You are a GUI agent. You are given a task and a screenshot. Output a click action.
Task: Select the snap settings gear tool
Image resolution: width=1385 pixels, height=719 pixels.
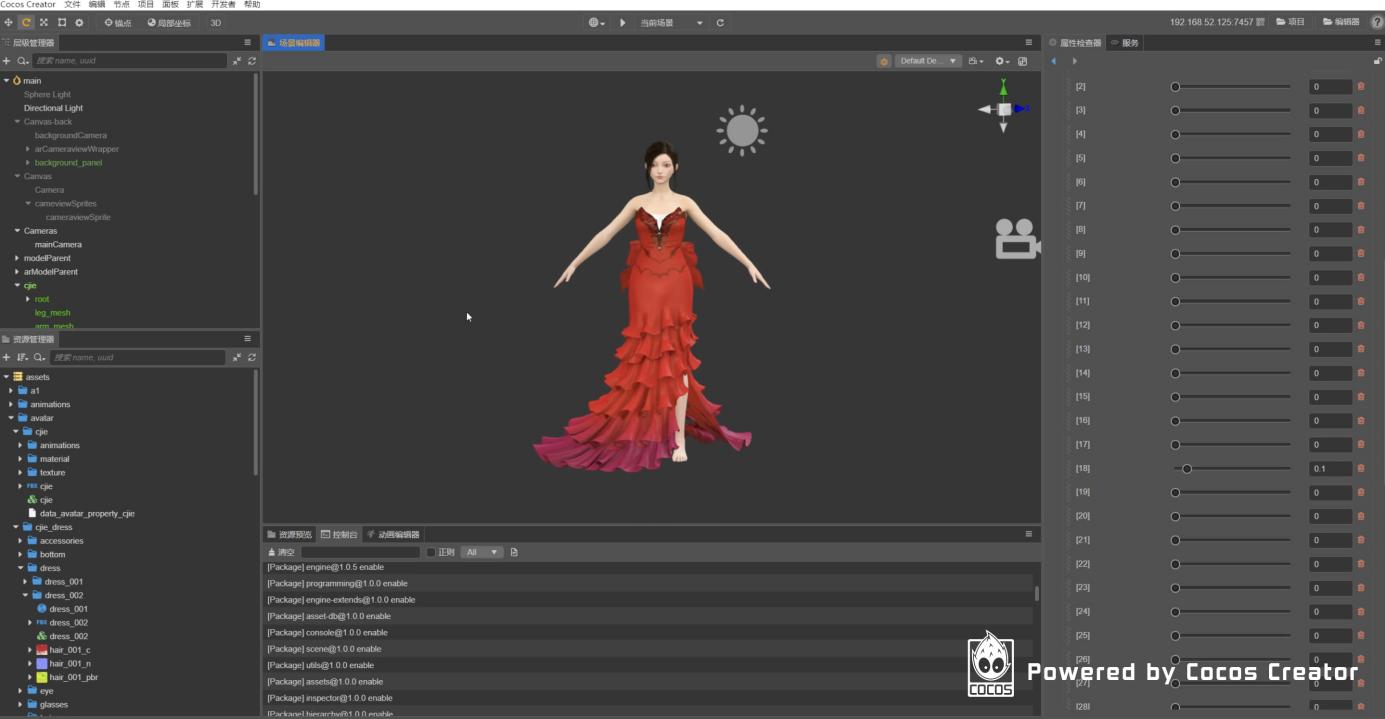click(80, 22)
